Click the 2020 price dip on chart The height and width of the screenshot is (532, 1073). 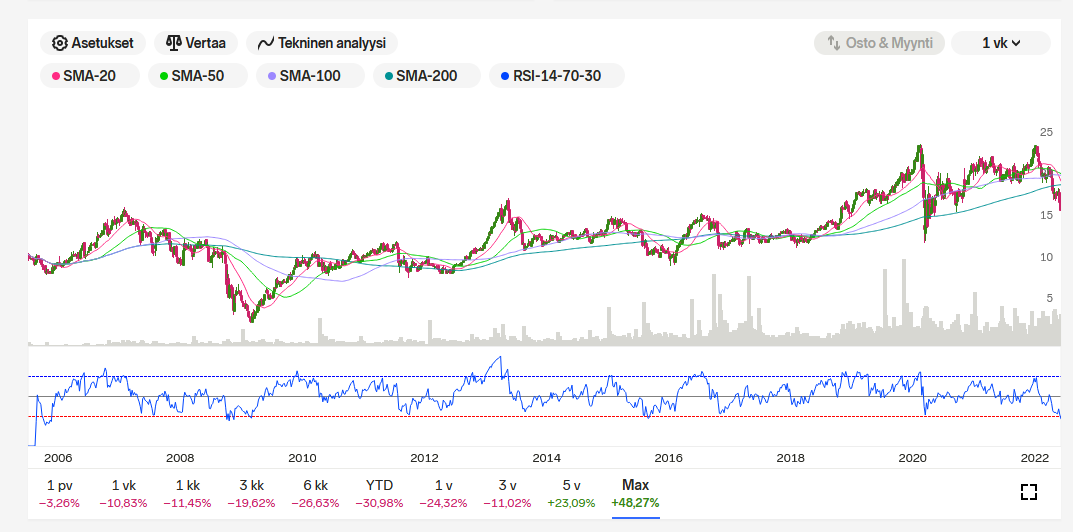(x=925, y=236)
